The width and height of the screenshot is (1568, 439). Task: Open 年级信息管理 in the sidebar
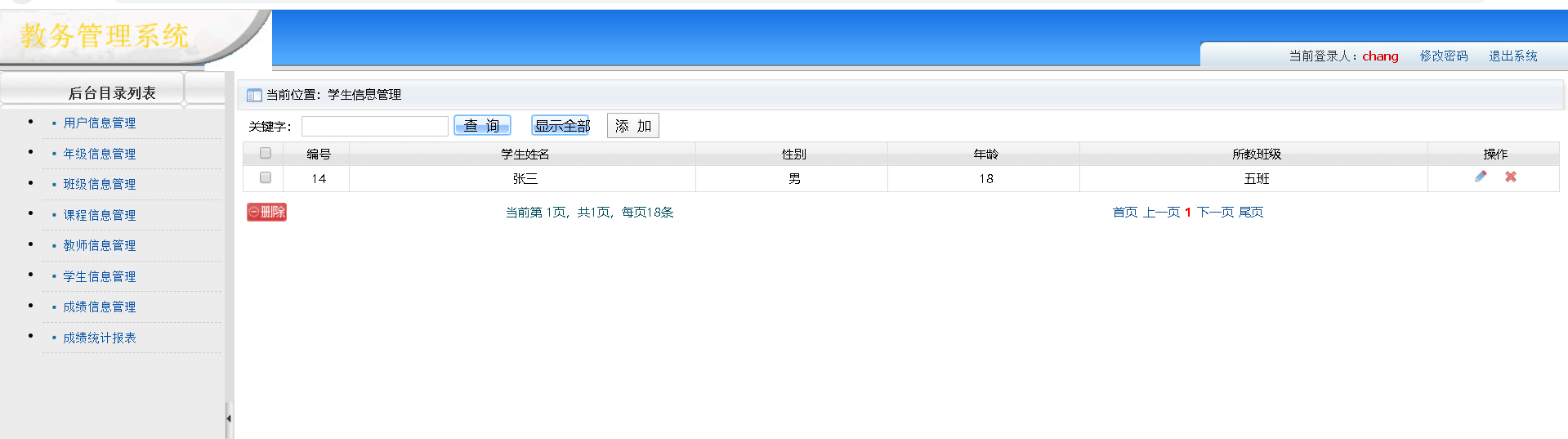[x=100, y=154]
